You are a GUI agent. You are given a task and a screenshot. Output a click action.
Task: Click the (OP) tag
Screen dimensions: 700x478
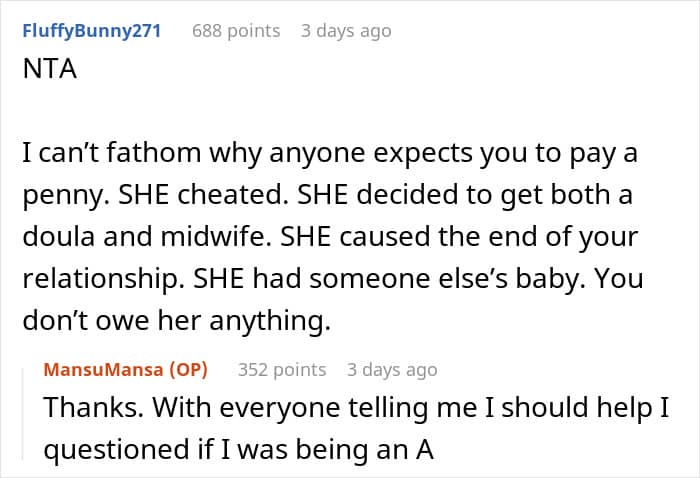[188, 370]
